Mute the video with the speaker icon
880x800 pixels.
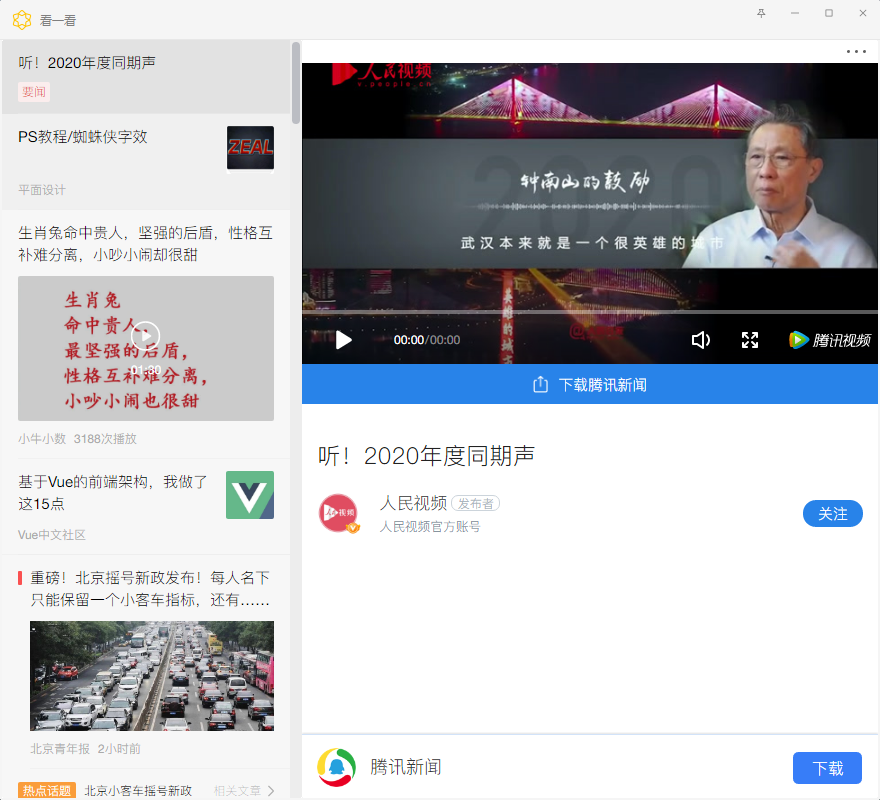tap(700, 340)
